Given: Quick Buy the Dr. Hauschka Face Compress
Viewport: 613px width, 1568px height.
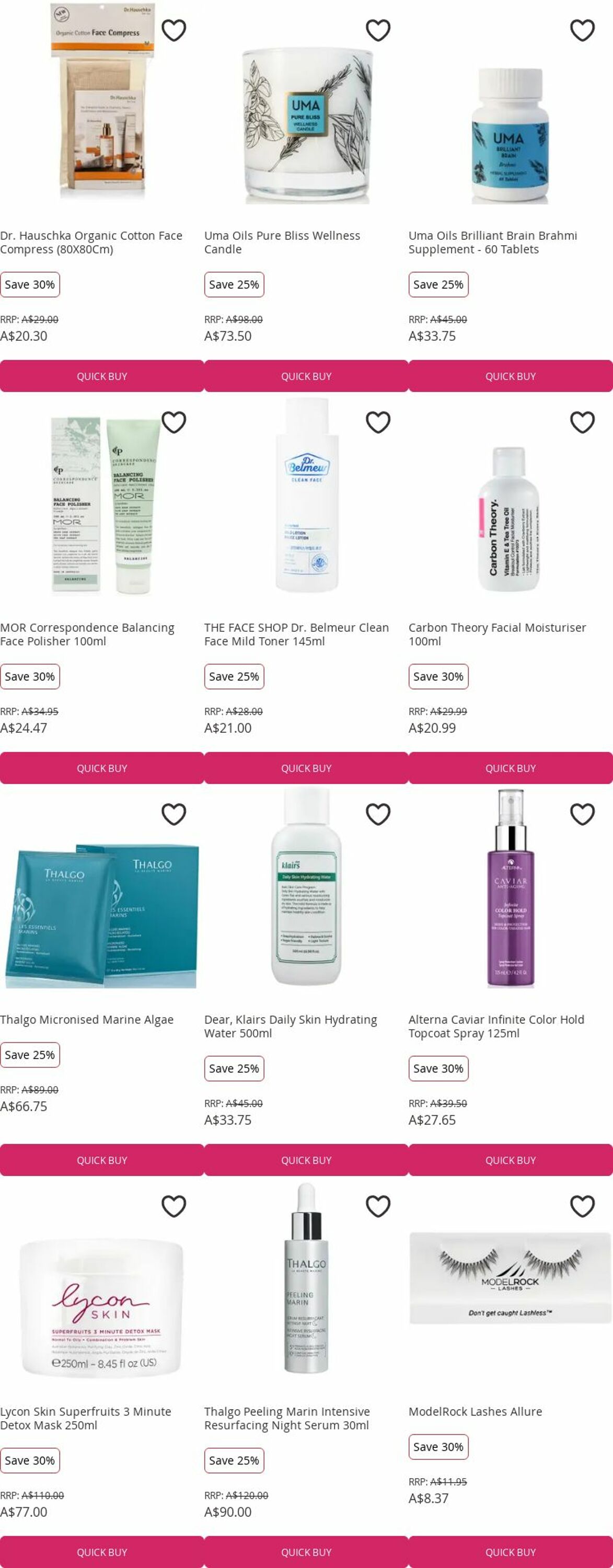Looking at the screenshot, I should click(102, 376).
